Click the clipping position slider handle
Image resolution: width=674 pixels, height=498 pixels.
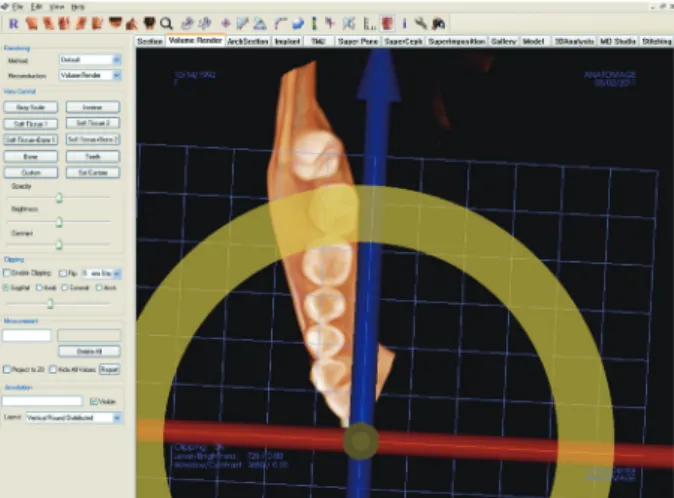pos(50,304)
